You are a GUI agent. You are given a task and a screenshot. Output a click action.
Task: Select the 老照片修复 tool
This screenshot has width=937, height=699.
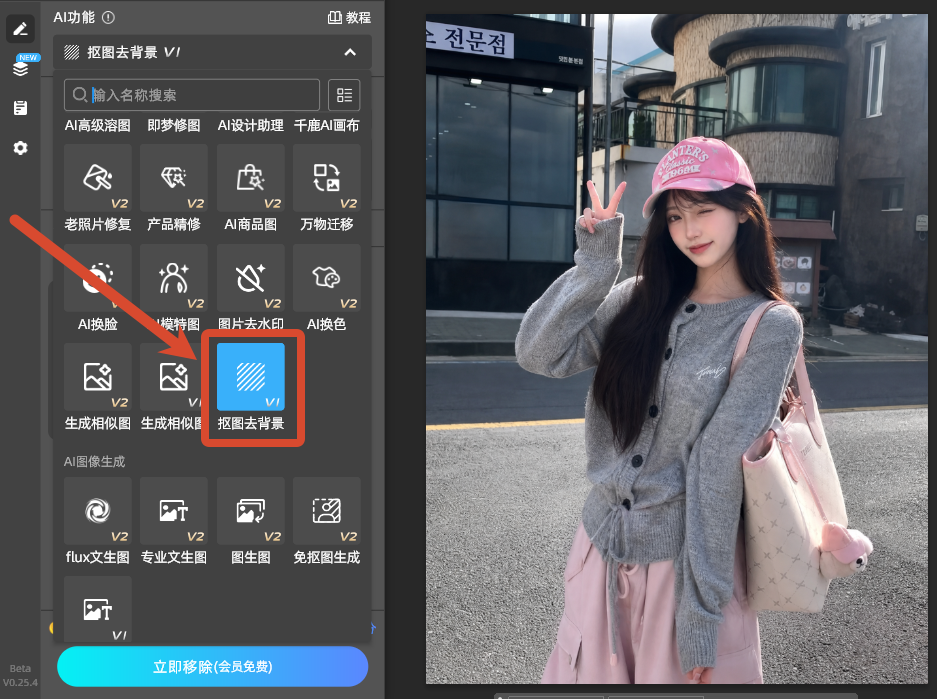tap(98, 189)
